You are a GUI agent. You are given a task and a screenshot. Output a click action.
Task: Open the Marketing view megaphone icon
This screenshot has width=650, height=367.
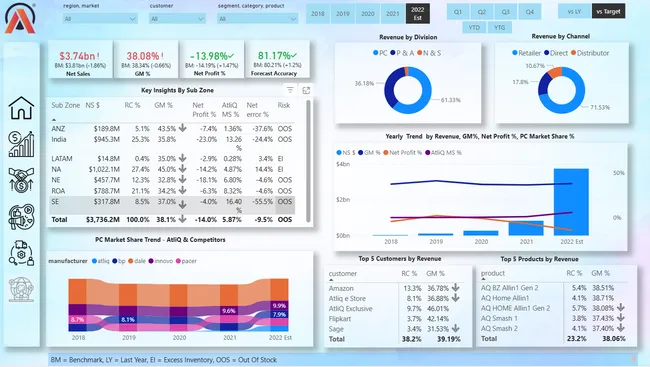pyautogui.click(x=21, y=216)
